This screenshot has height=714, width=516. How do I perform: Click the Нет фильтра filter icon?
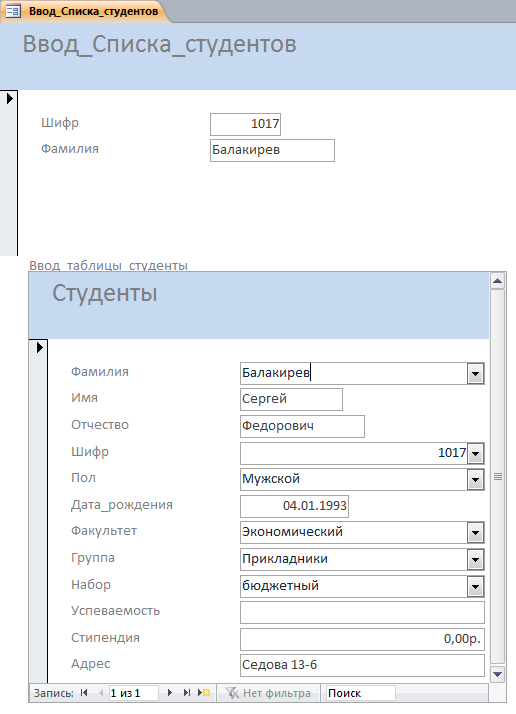(x=232, y=693)
